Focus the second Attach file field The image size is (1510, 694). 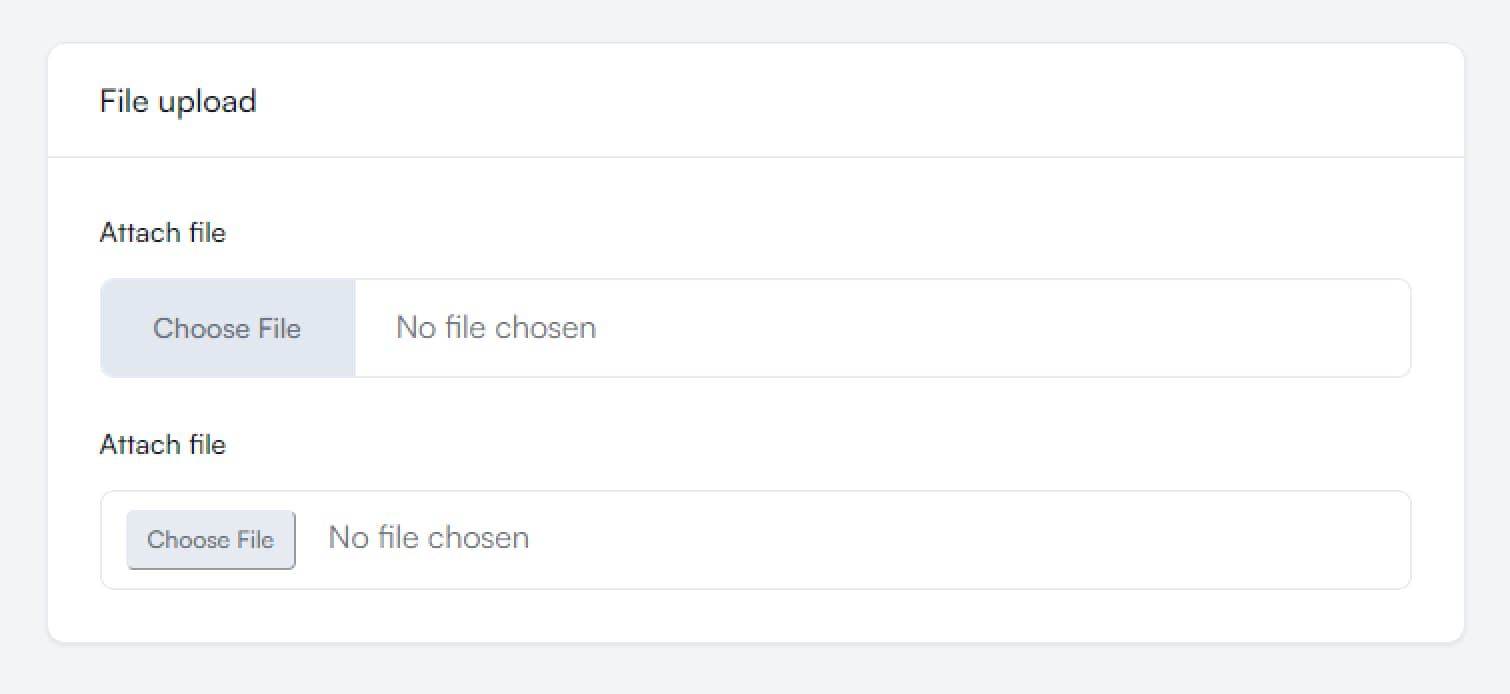[700, 540]
